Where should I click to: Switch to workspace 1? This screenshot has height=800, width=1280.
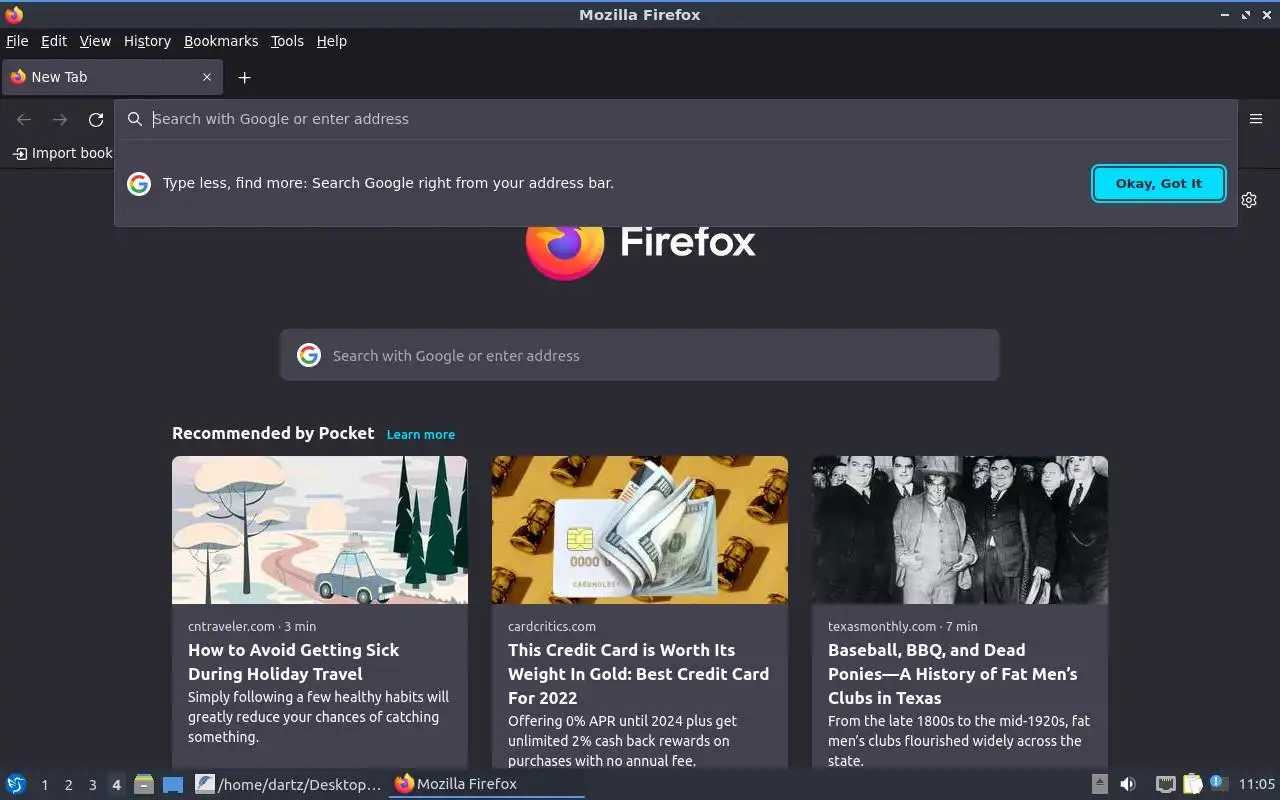click(x=45, y=785)
